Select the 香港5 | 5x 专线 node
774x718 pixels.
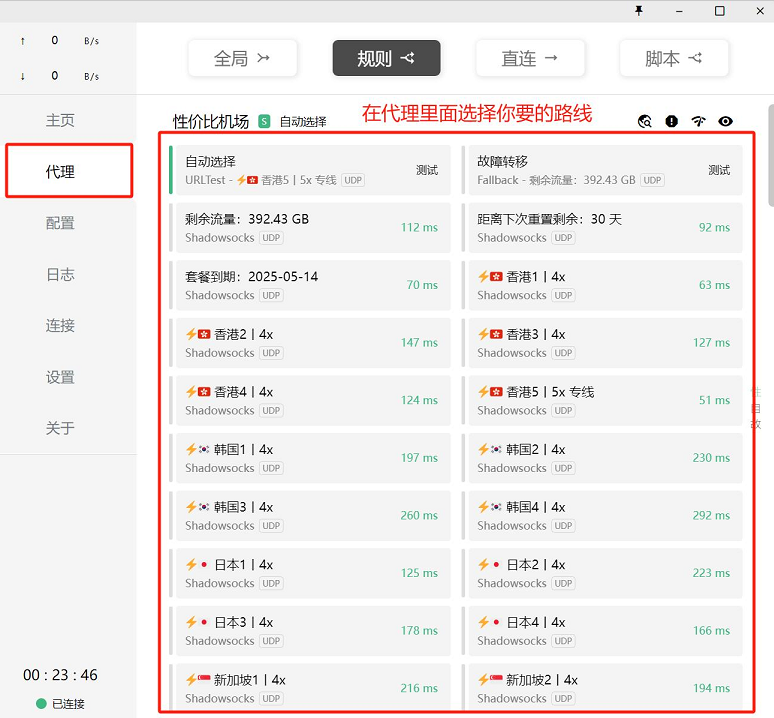click(x=602, y=400)
